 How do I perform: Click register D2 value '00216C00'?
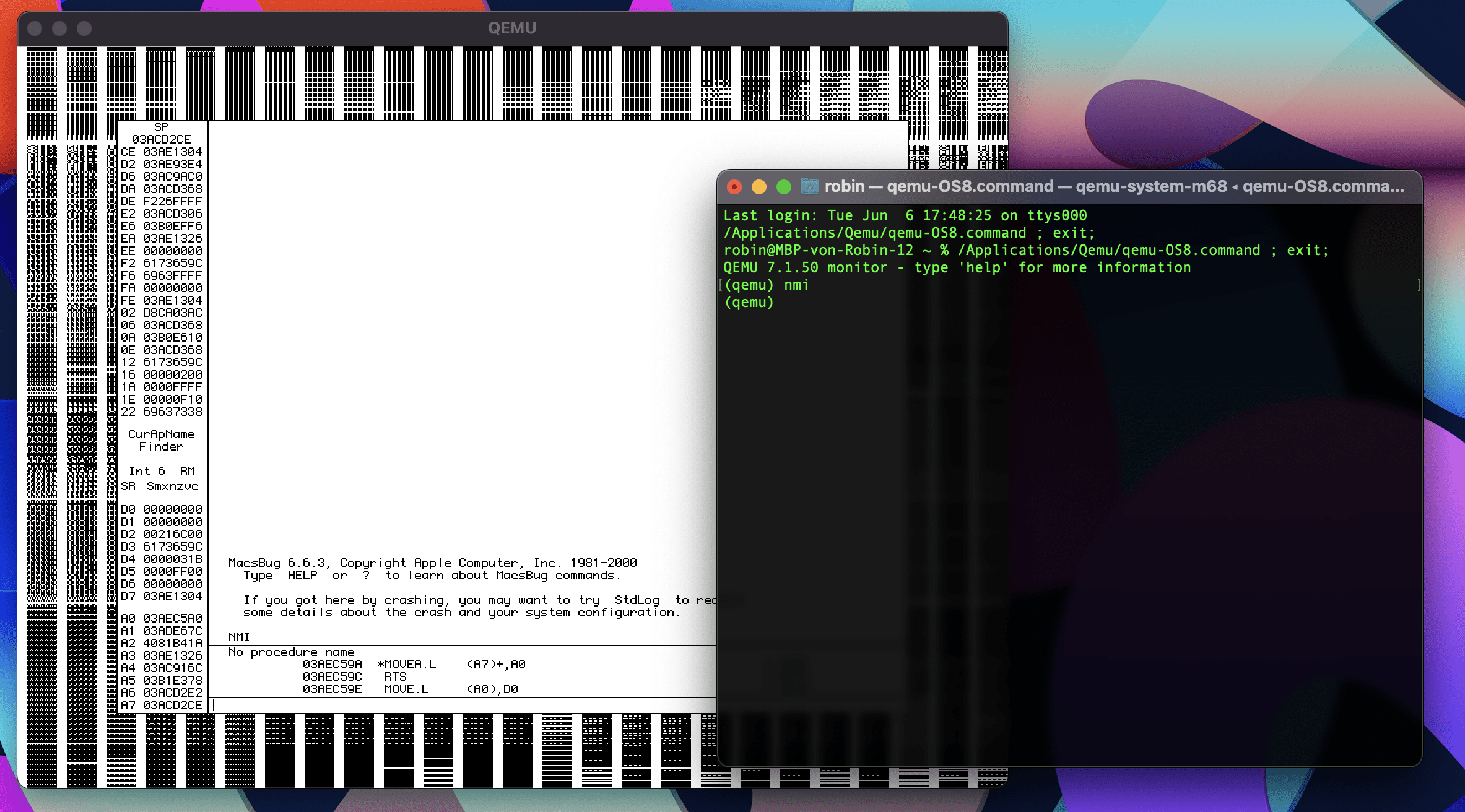(172, 534)
